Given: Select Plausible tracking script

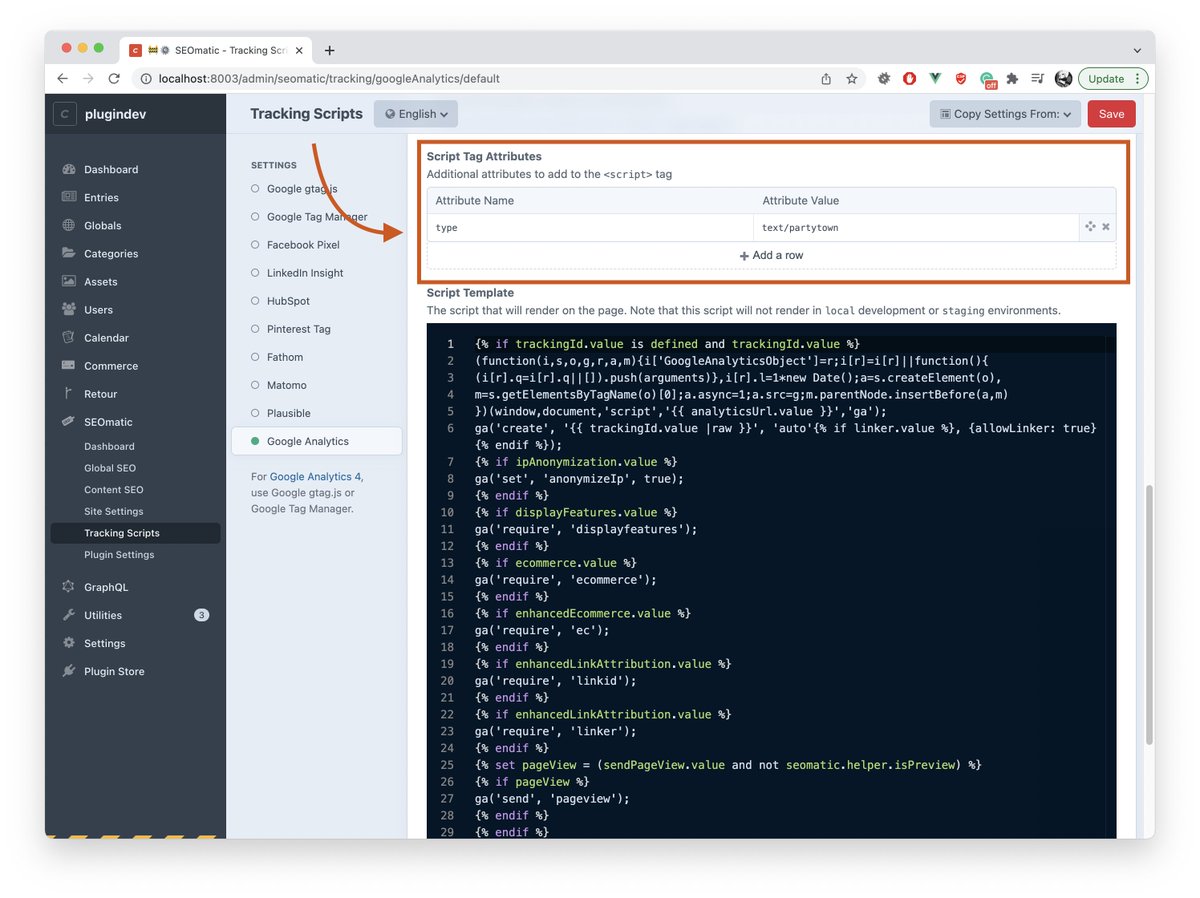Looking at the screenshot, I should 288,413.
